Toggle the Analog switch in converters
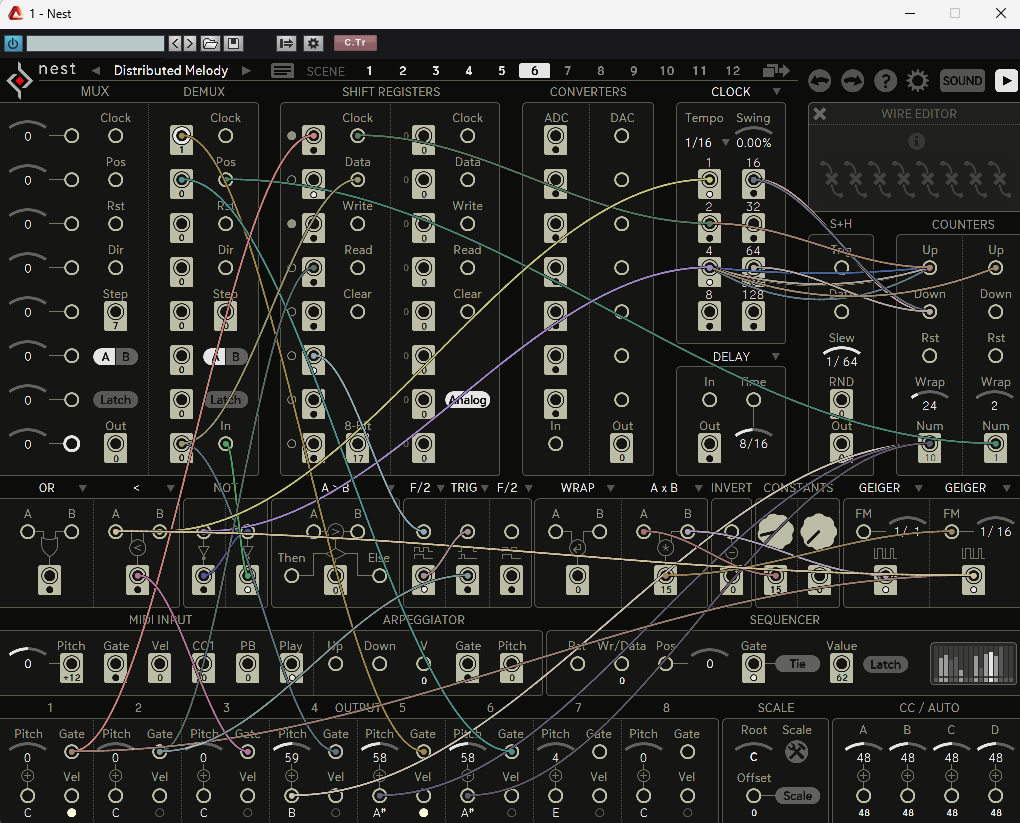1020x823 pixels. pos(468,400)
